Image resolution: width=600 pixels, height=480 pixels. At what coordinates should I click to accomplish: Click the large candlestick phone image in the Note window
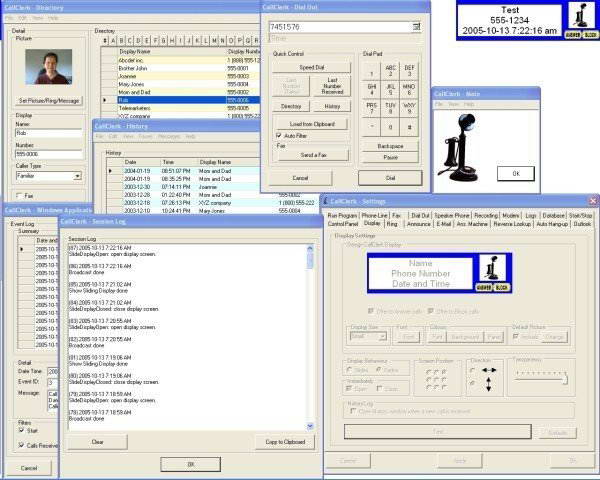pos(460,147)
